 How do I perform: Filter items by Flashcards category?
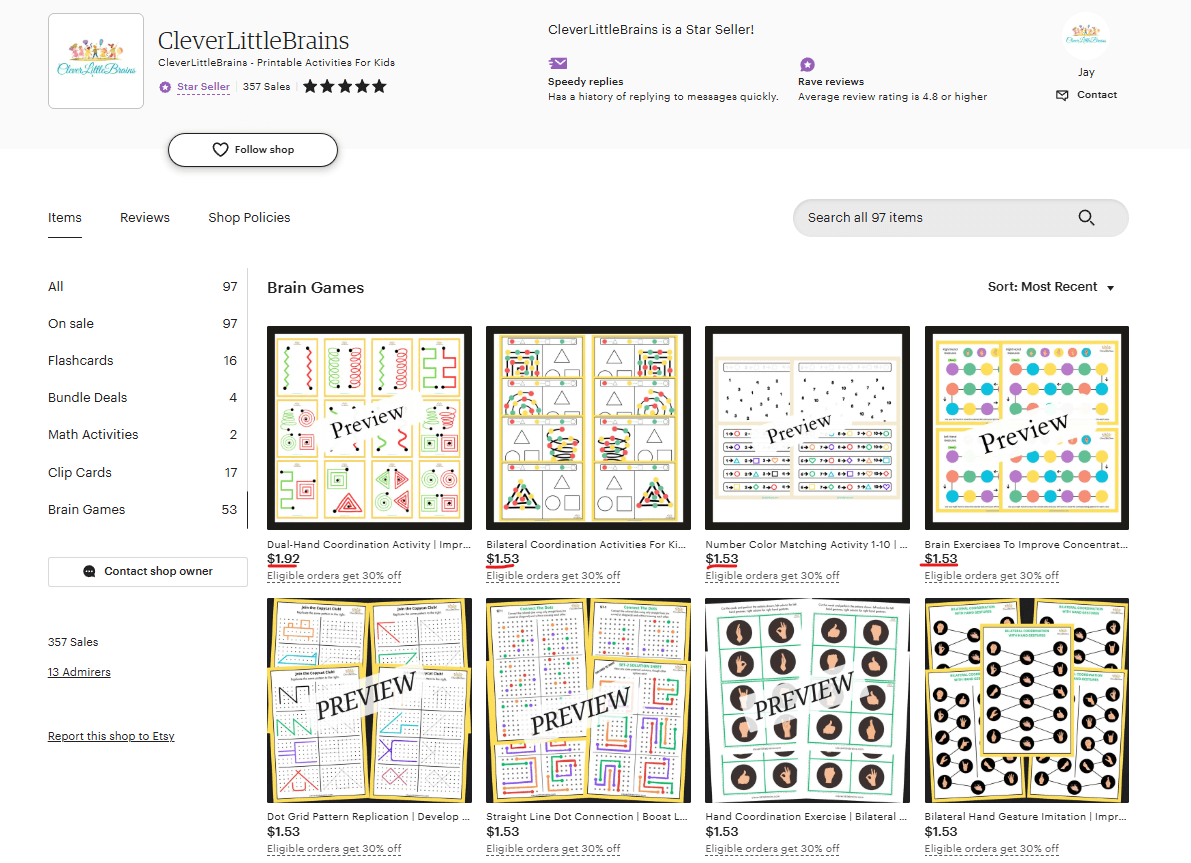click(79, 360)
